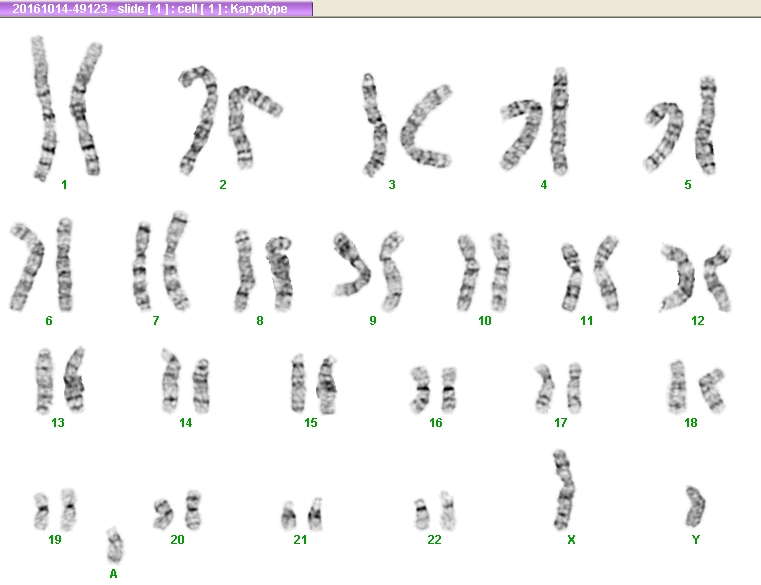Click the green label "A"

114,574
